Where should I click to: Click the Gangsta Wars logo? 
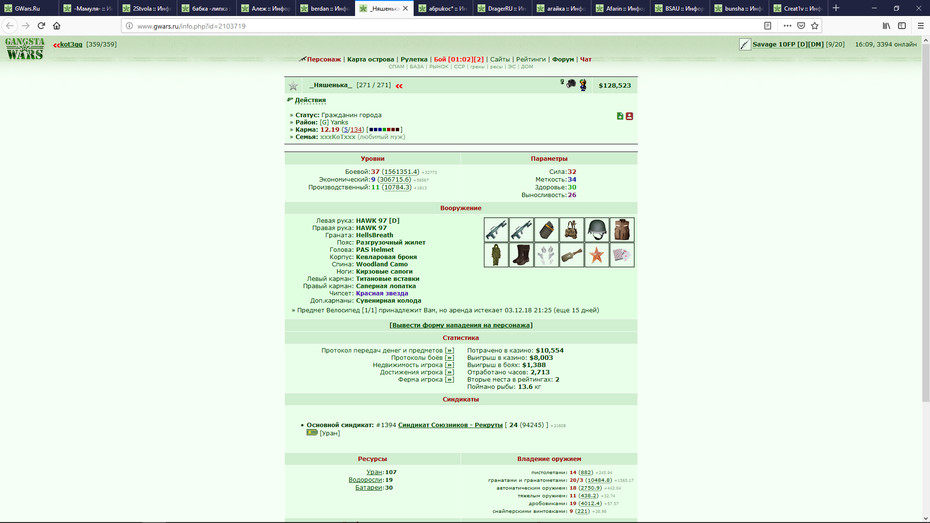point(24,49)
